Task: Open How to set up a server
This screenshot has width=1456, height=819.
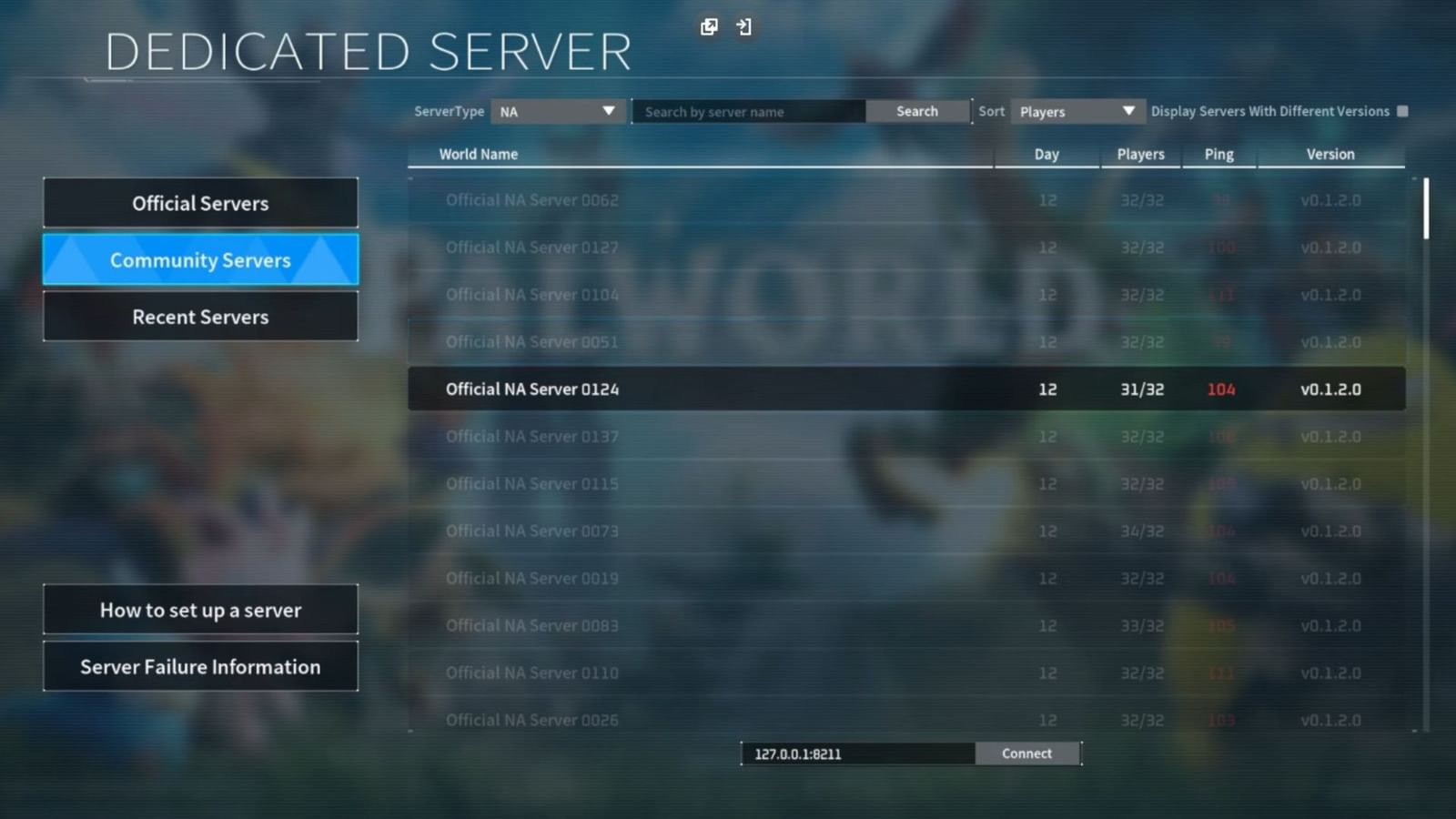Action: click(x=200, y=610)
